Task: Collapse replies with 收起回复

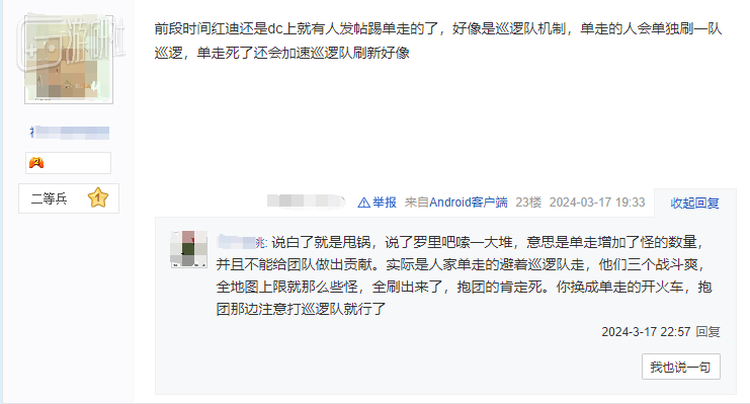Action: pos(695,203)
